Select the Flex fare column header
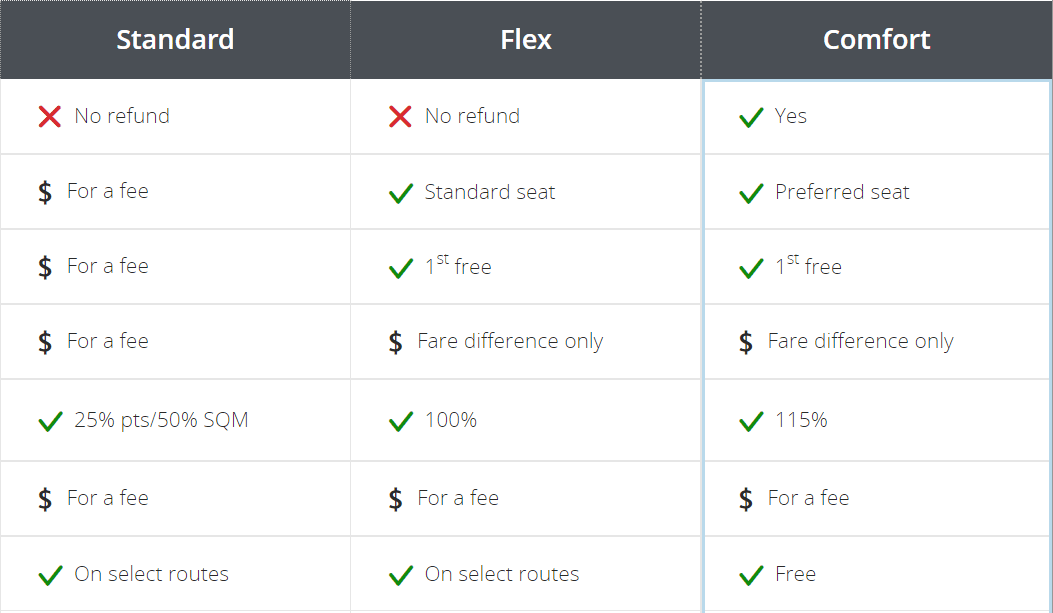The height and width of the screenshot is (613, 1053). click(526, 40)
